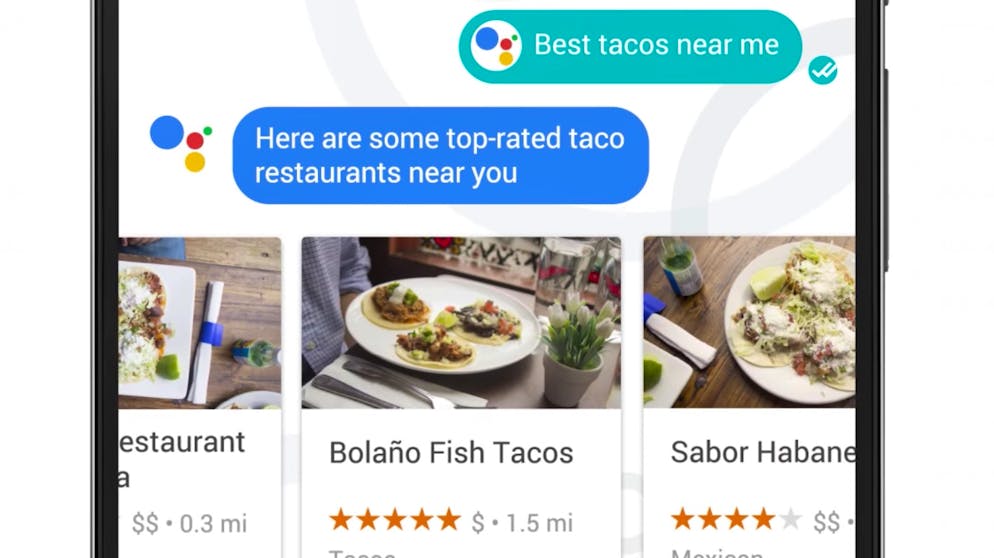Tap the '$$' price label on Sabor Habanero
The height and width of the screenshot is (558, 994).
(827, 522)
